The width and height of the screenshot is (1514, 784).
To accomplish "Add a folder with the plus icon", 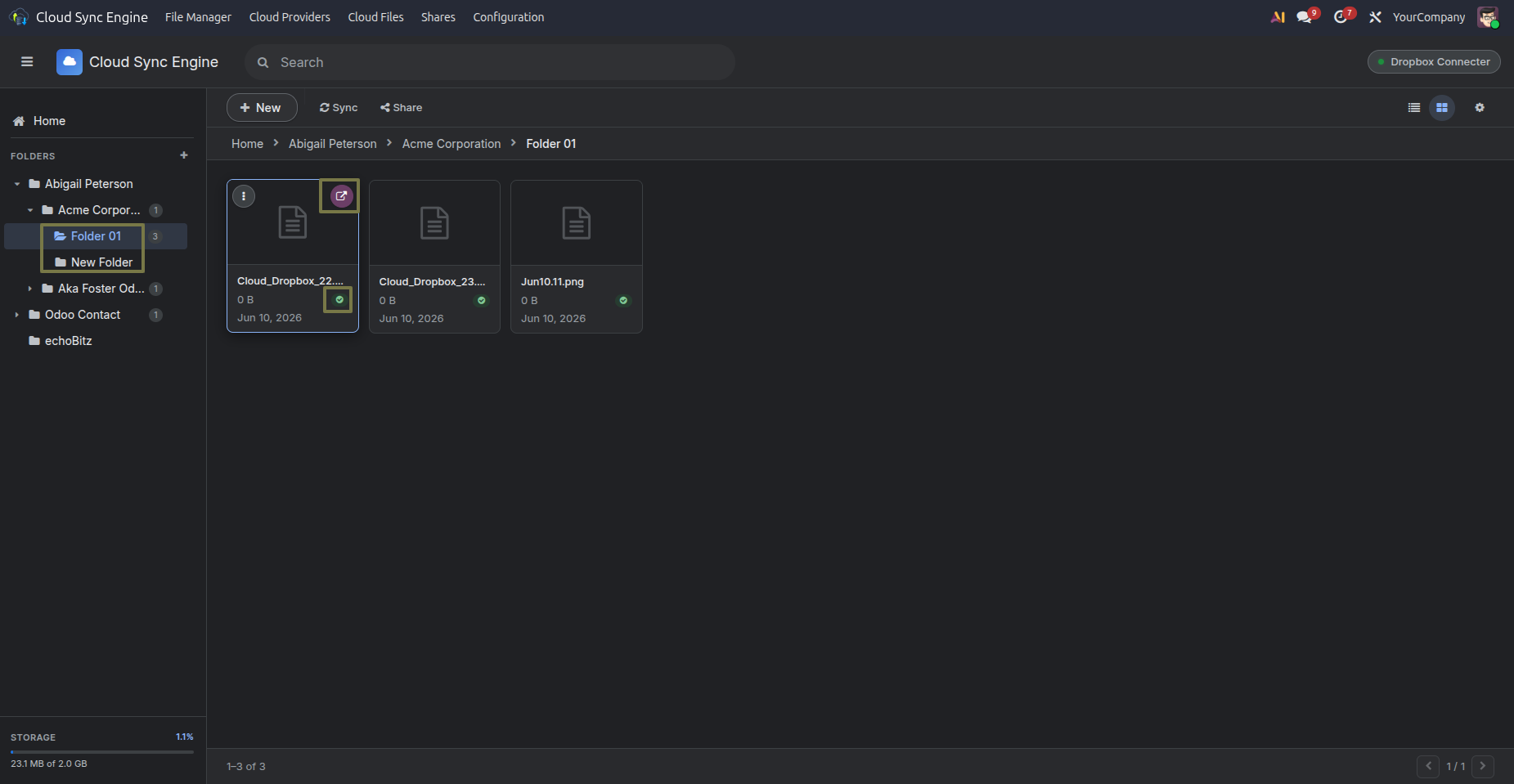I will tap(184, 155).
